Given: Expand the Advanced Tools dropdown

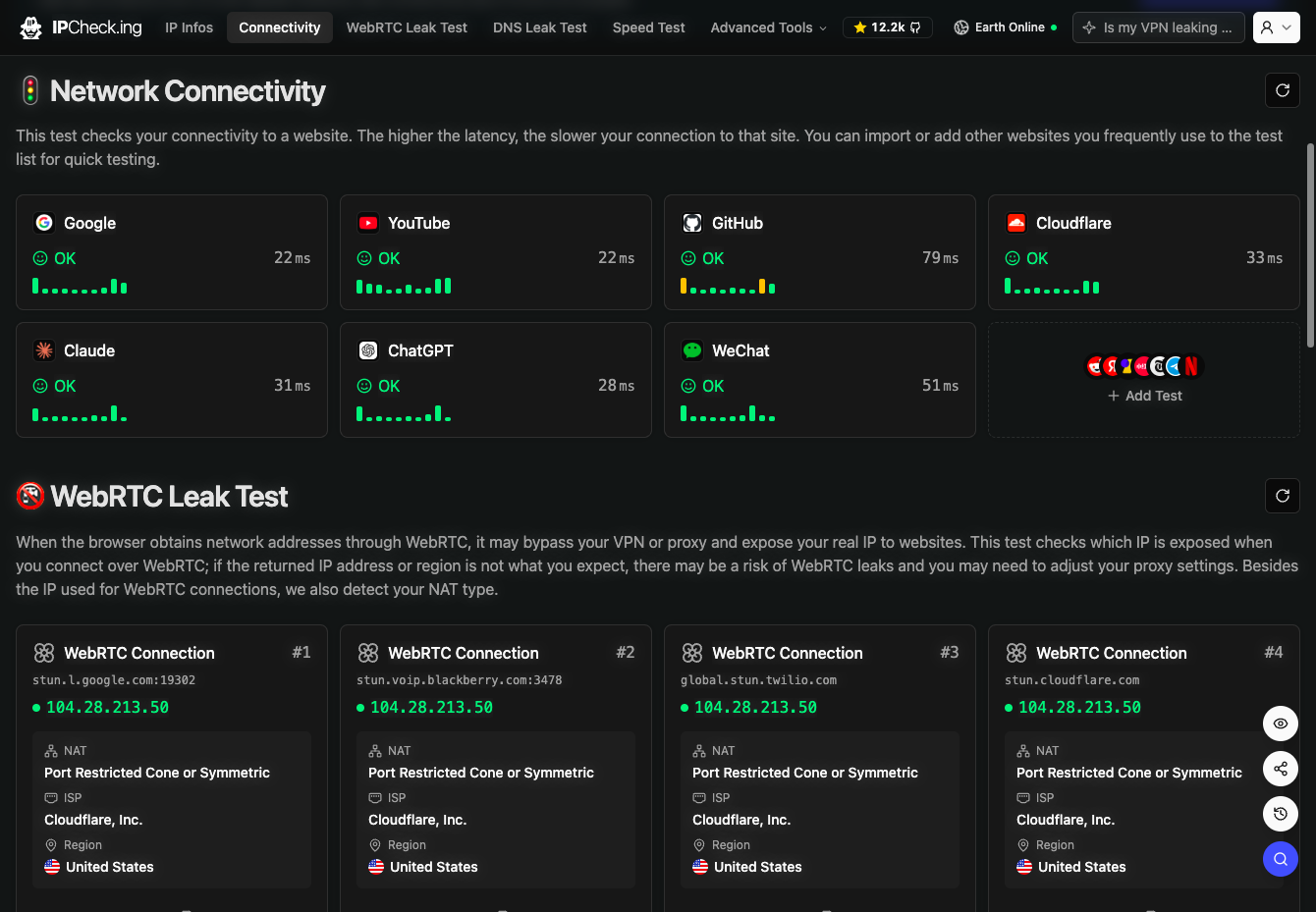Looking at the screenshot, I should [768, 27].
